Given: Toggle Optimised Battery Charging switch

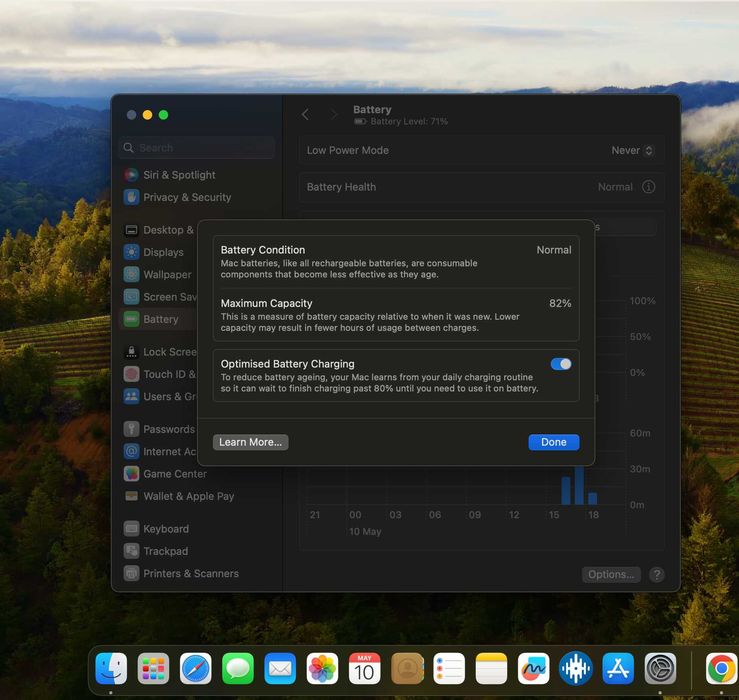Looking at the screenshot, I should [x=560, y=364].
